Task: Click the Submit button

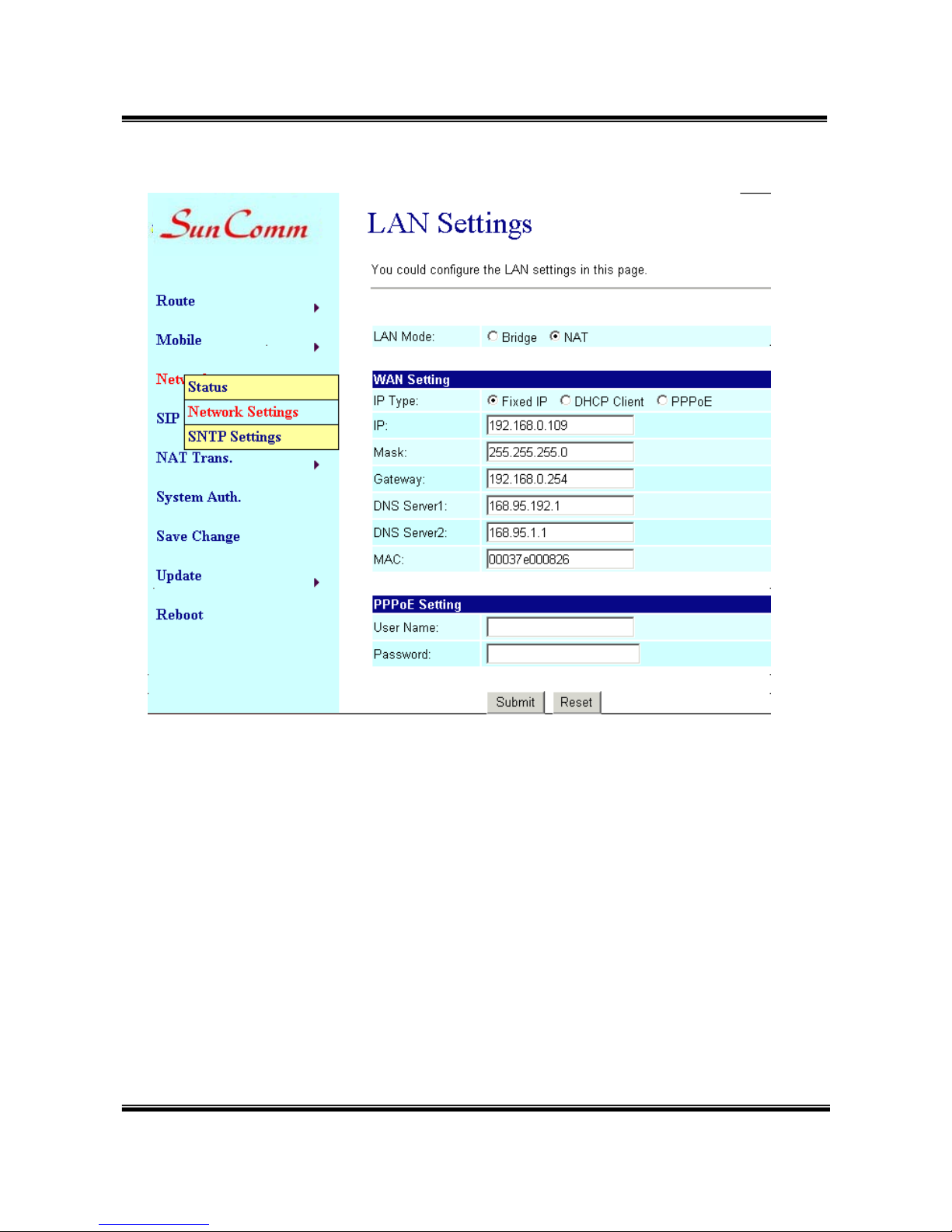Action: (515, 702)
